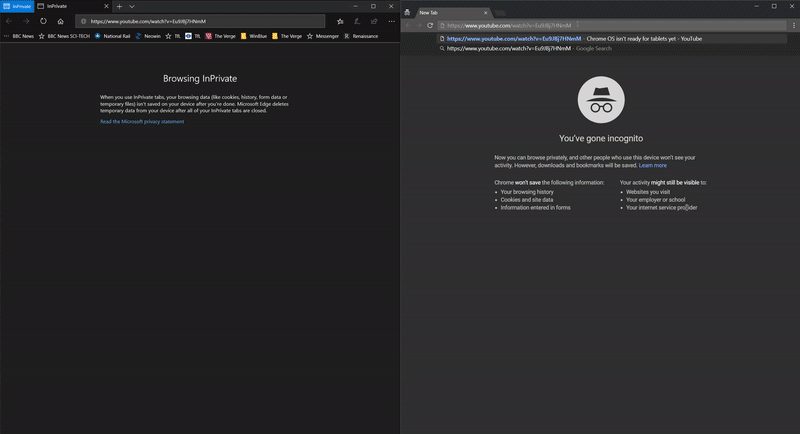This screenshot has width=800, height=434.
Task: Open the Messenger favorite
Action: coord(322,36)
